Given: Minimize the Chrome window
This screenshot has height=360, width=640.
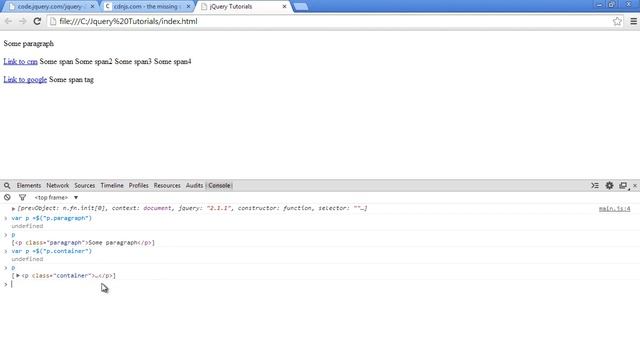Looking at the screenshot, I should click(x=599, y=4).
